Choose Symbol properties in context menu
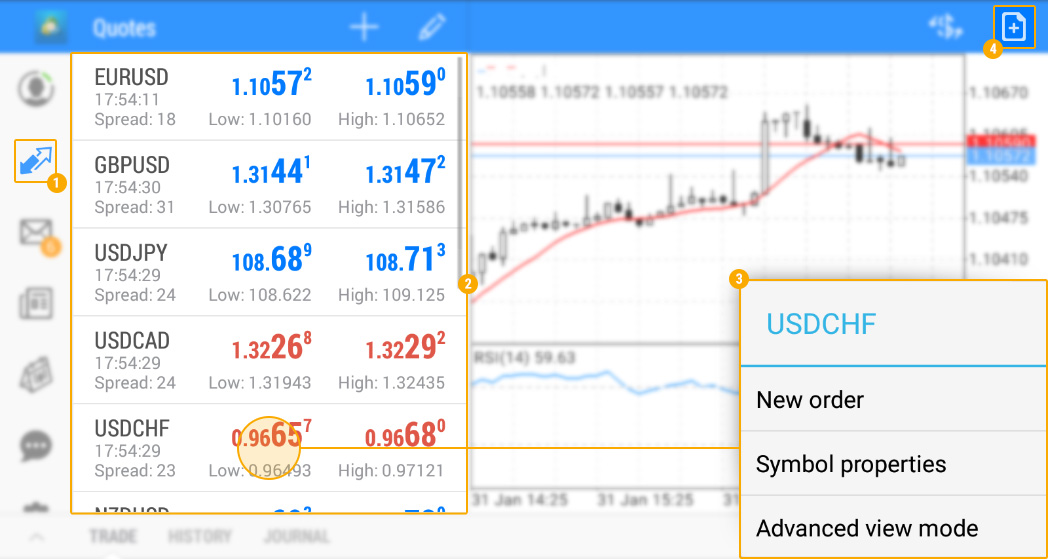 point(850,464)
